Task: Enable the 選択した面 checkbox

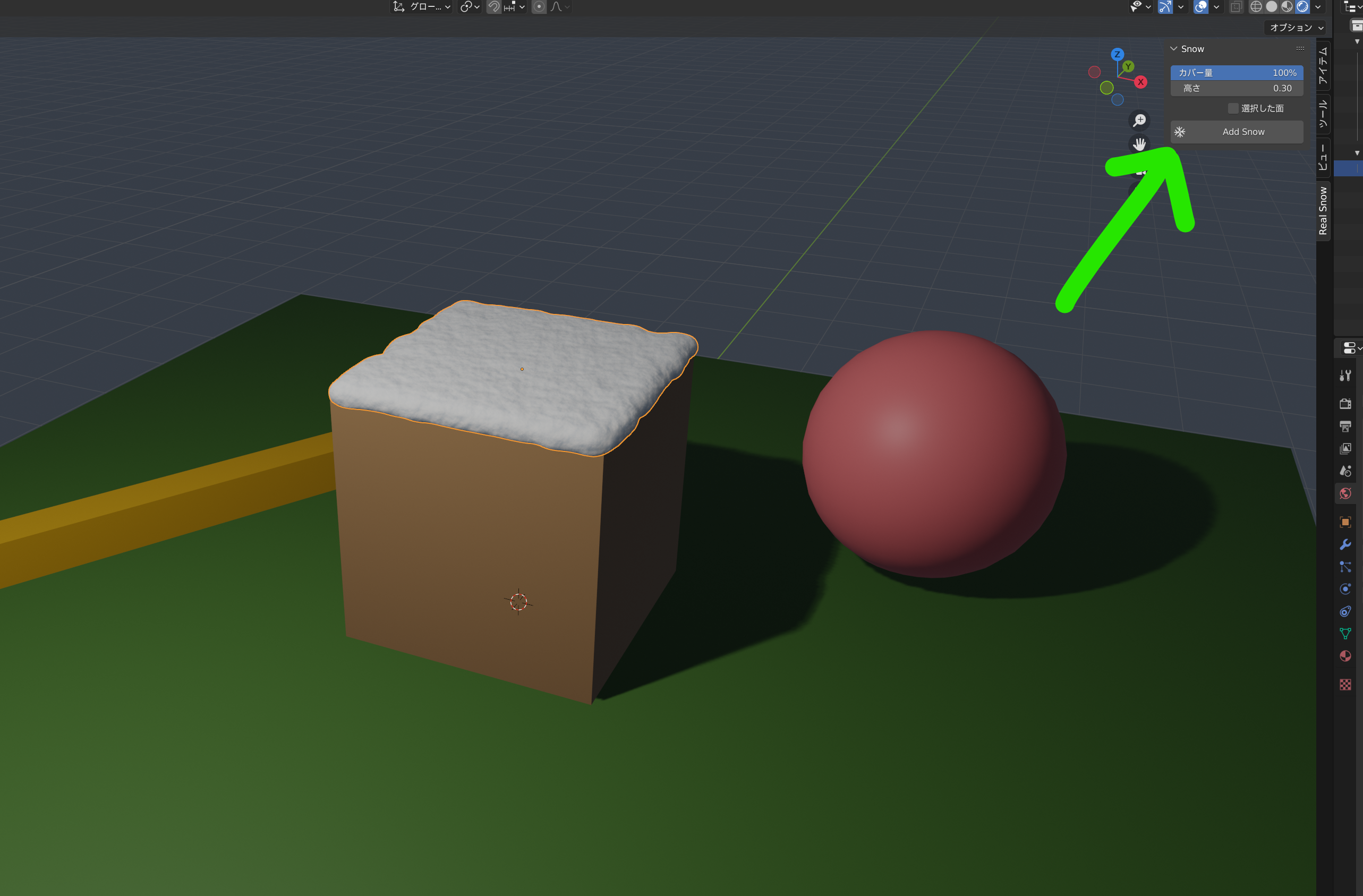Action: [1233, 108]
